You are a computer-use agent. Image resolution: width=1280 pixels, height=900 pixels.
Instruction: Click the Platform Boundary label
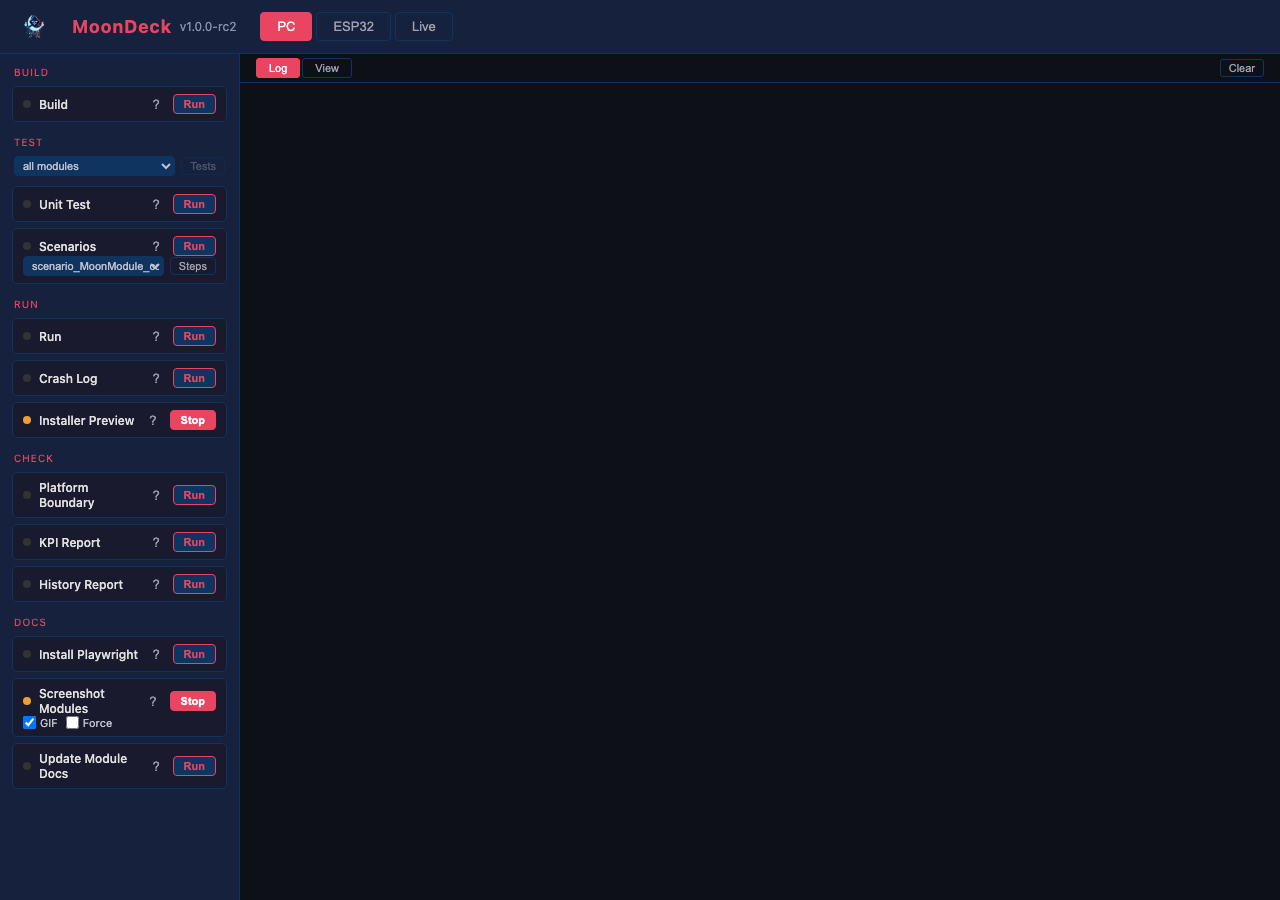(67, 495)
